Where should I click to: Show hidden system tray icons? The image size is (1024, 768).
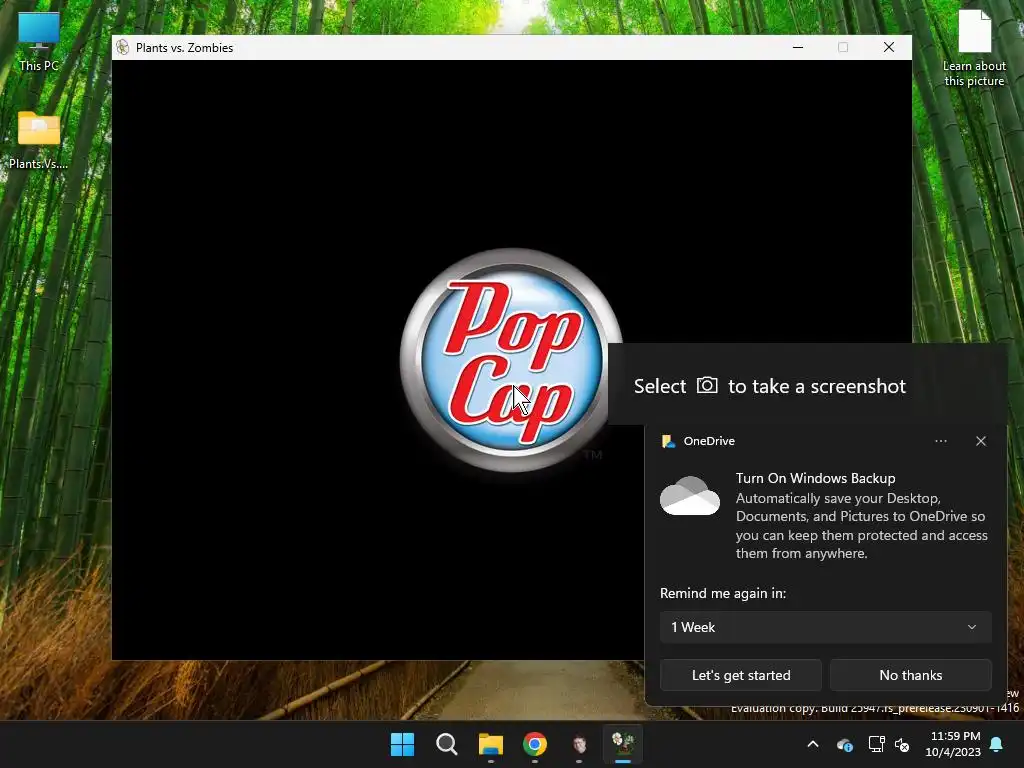click(812, 744)
